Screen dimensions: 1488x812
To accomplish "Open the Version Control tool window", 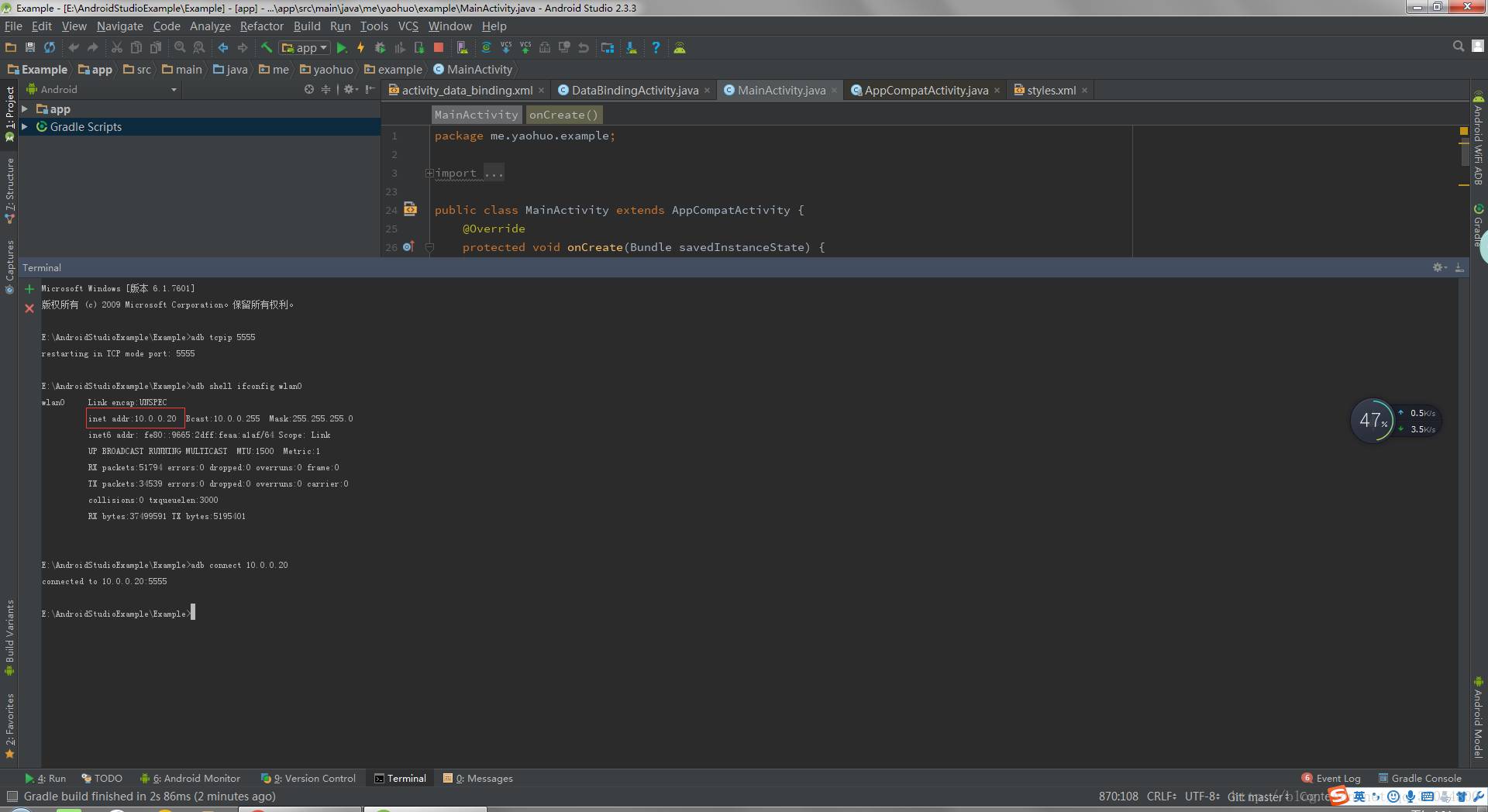I will click(308, 779).
